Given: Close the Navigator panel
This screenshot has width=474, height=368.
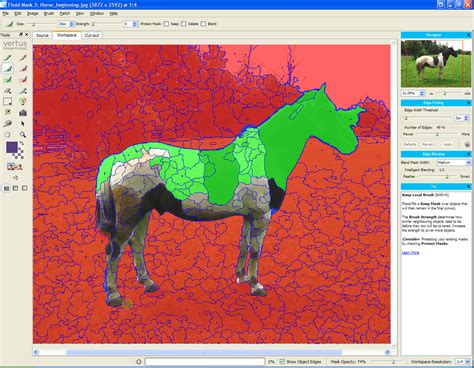Looking at the screenshot, I should click(x=468, y=35).
